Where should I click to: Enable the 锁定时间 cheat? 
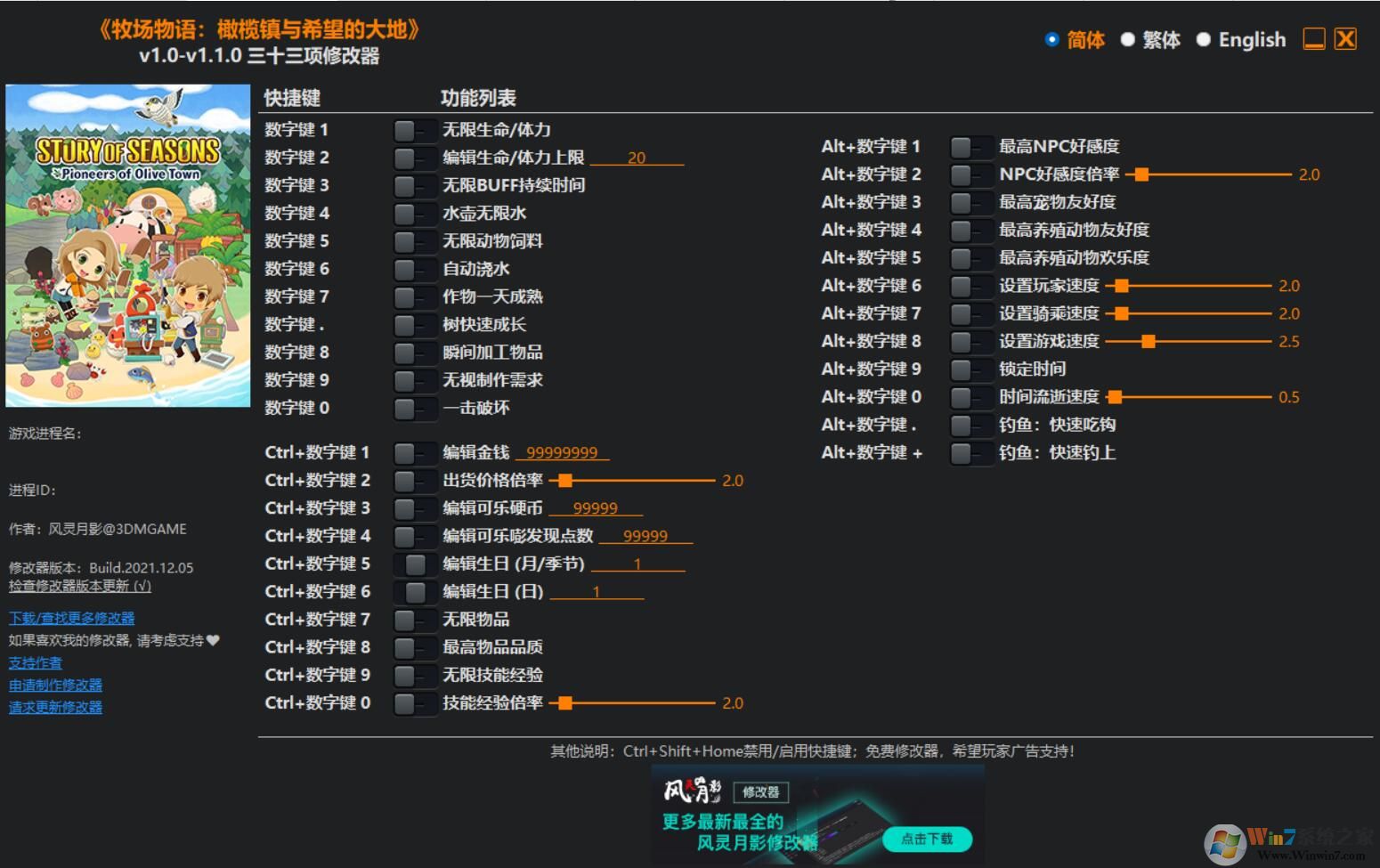coord(970,369)
